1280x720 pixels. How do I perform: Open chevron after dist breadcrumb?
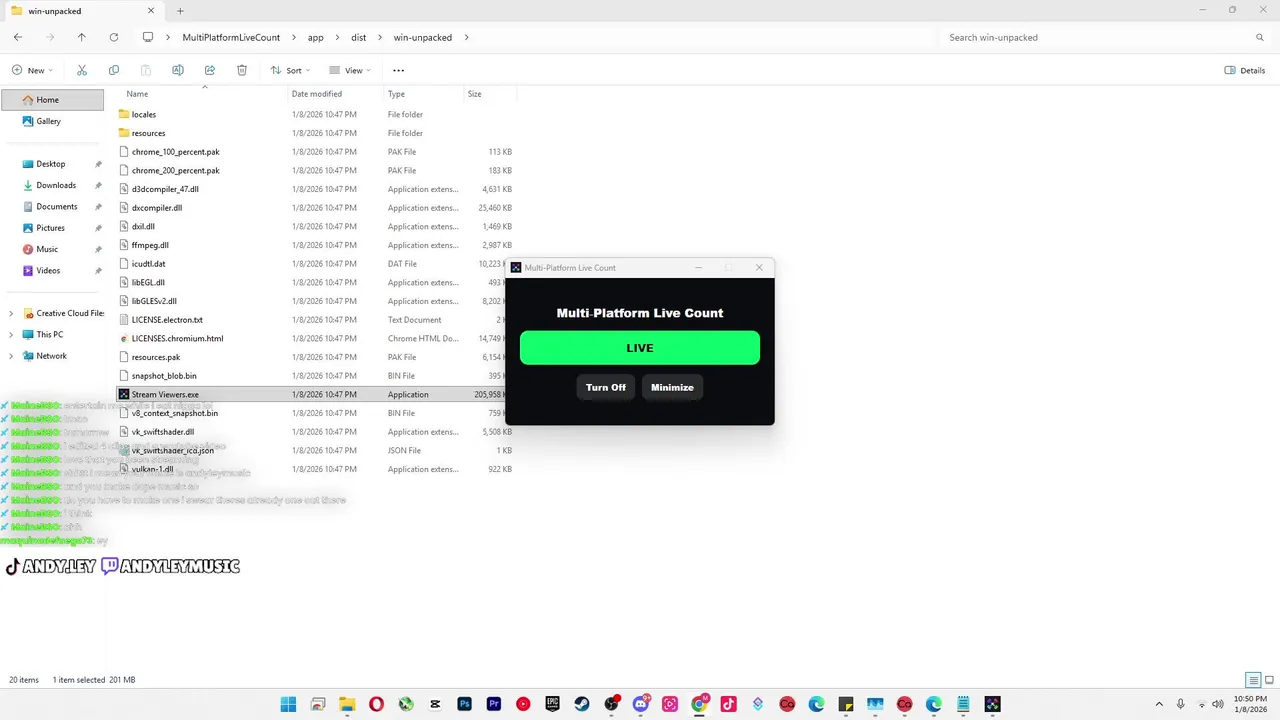[379, 37]
